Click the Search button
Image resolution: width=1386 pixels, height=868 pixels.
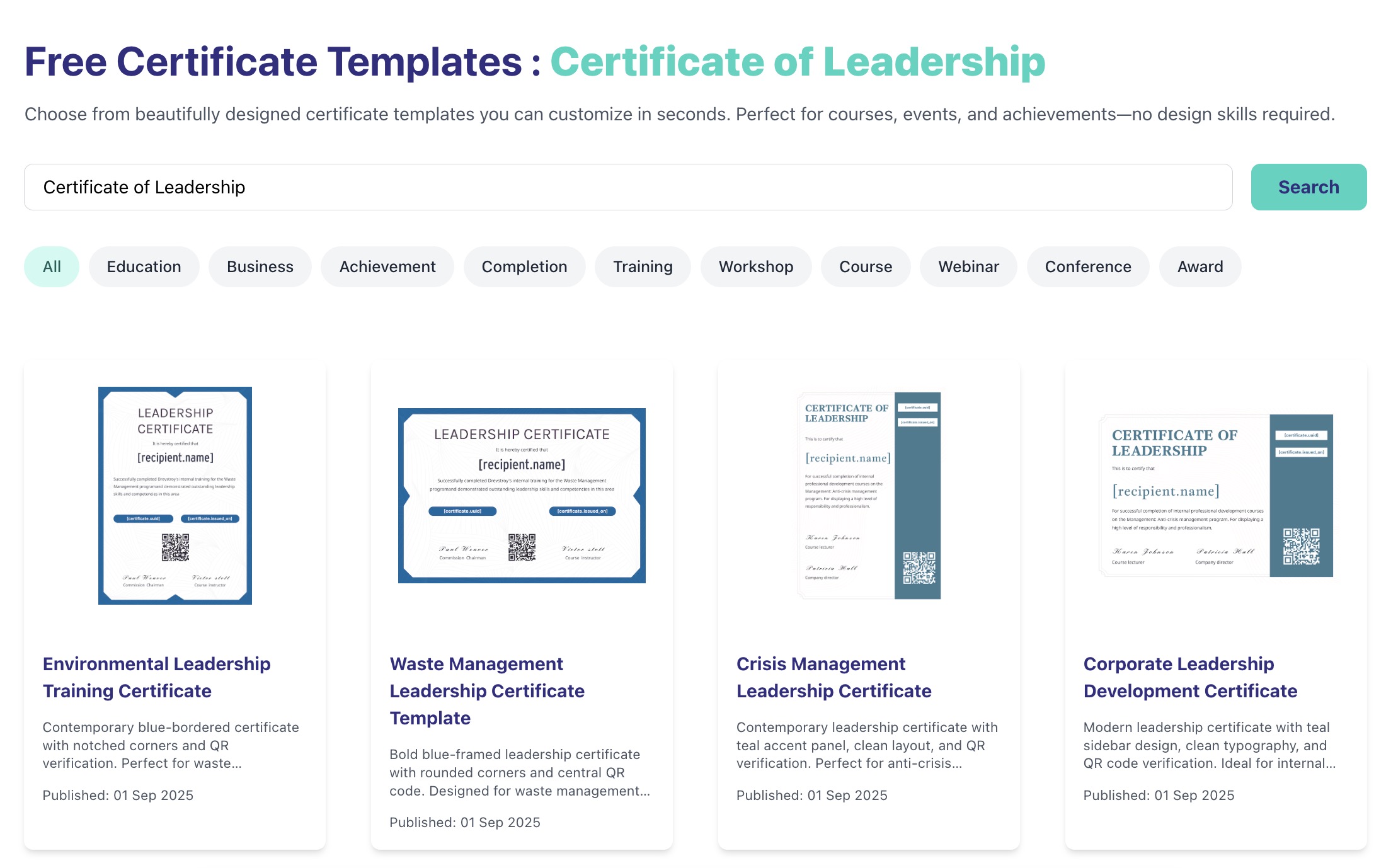[1308, 187]
